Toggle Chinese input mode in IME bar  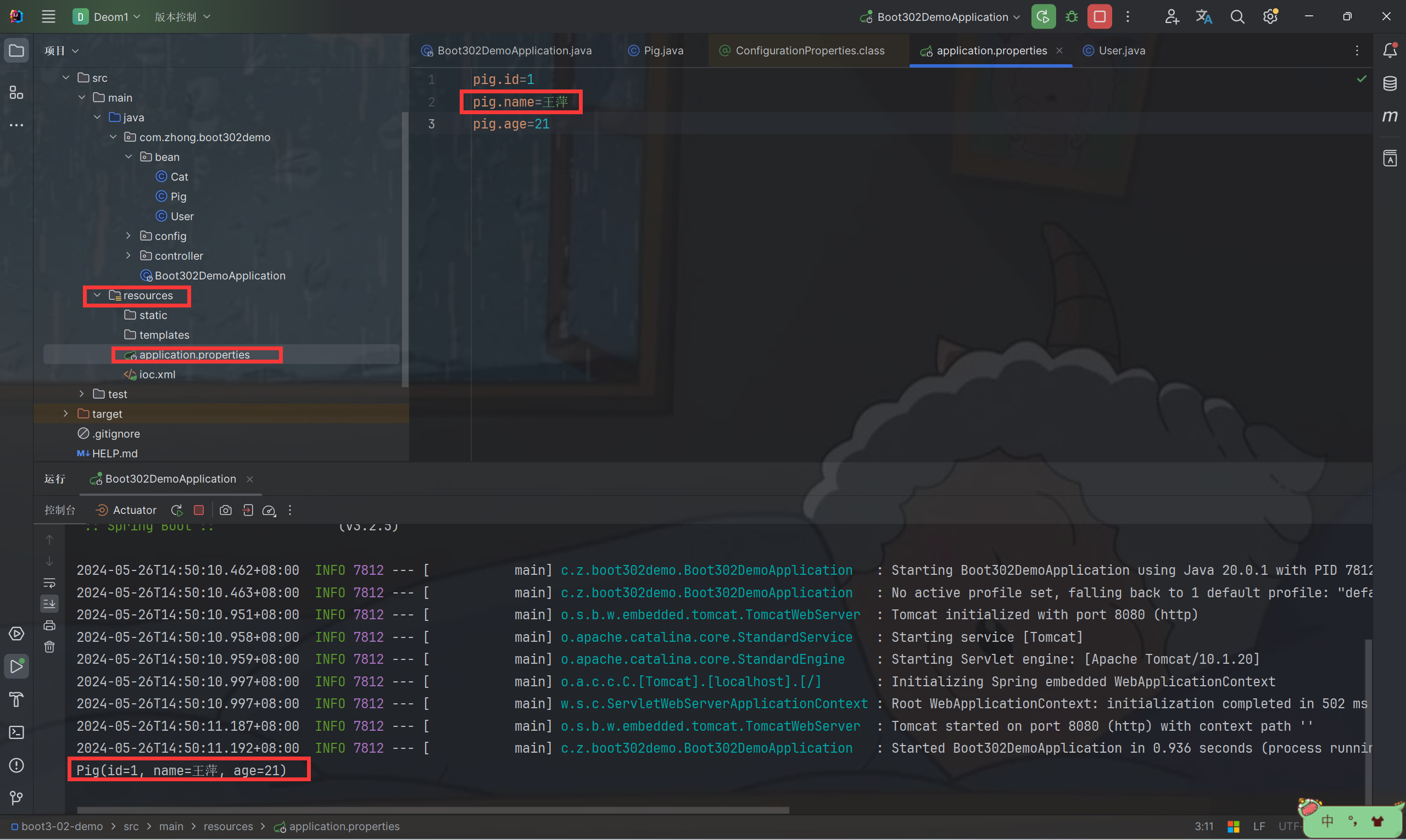pos(1327,821)
